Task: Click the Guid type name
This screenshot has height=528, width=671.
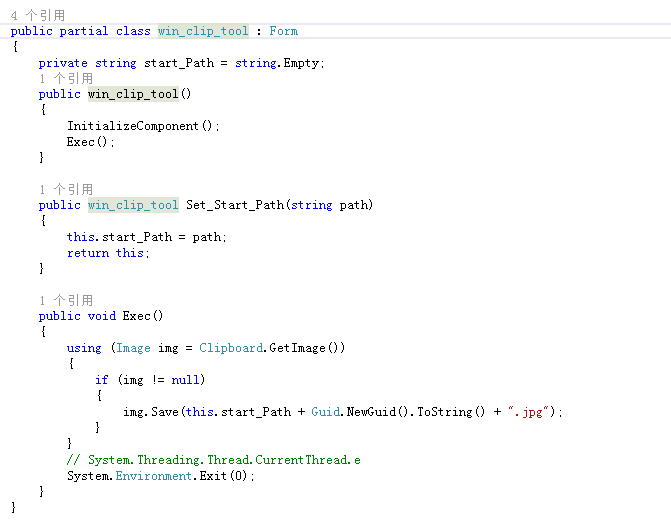Action: tap(325, 412)
